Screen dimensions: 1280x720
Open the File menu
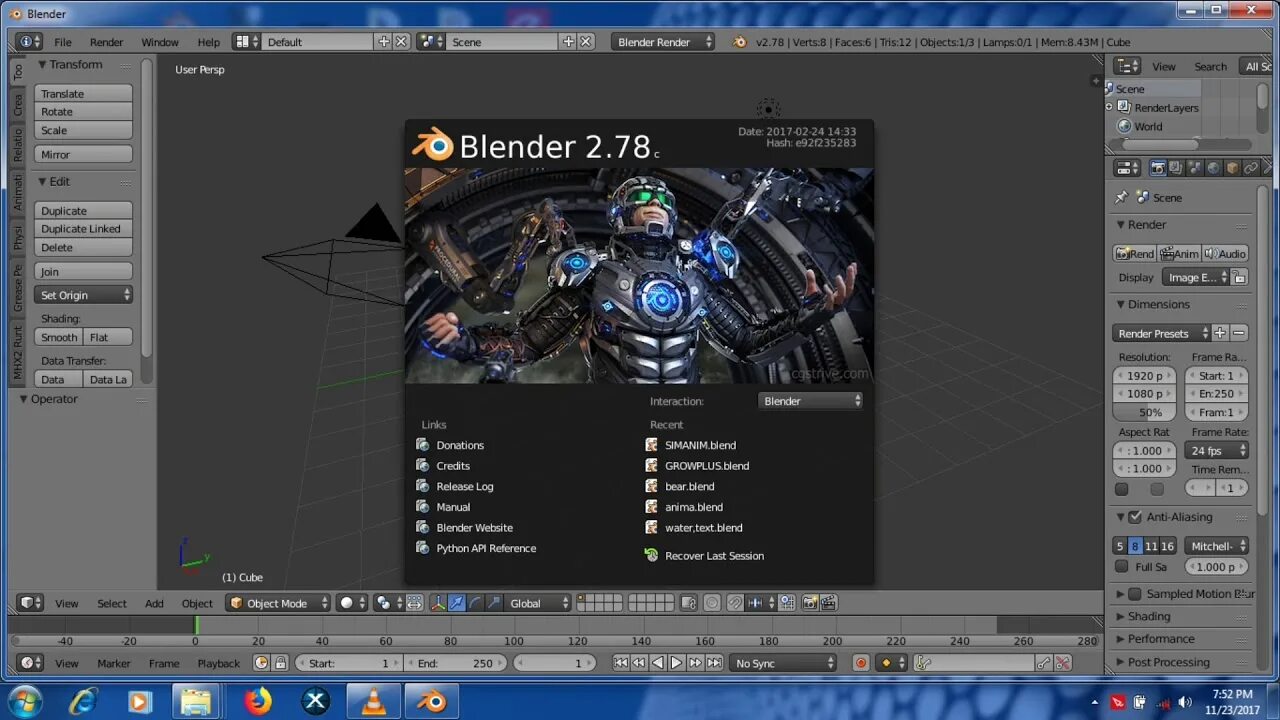[63, 42]
